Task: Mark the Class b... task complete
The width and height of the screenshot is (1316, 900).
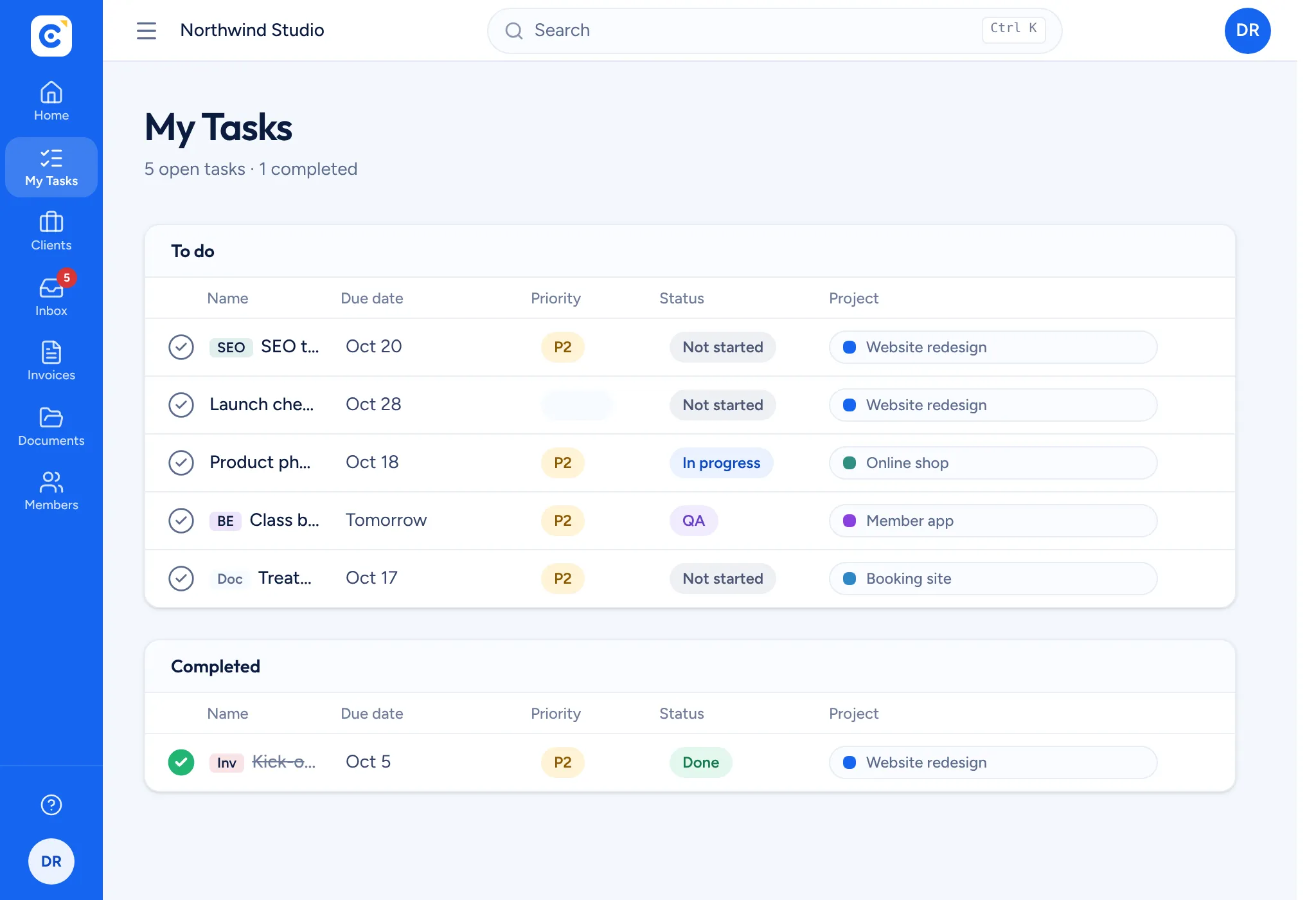Action: (181, 521)
